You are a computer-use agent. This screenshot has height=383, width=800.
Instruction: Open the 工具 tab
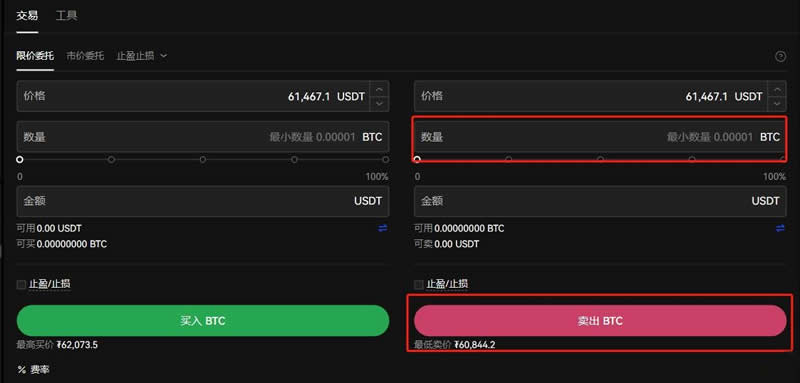66,15
